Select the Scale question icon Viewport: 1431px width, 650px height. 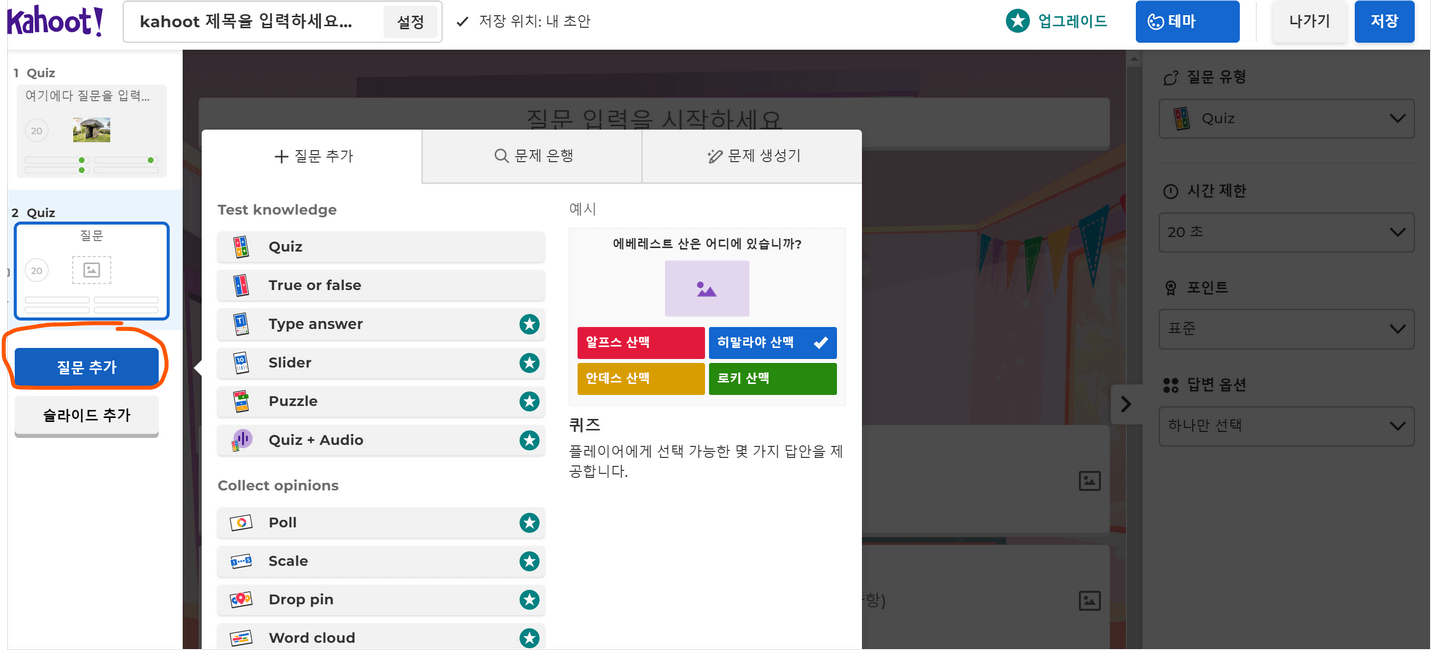pos(240,561)
